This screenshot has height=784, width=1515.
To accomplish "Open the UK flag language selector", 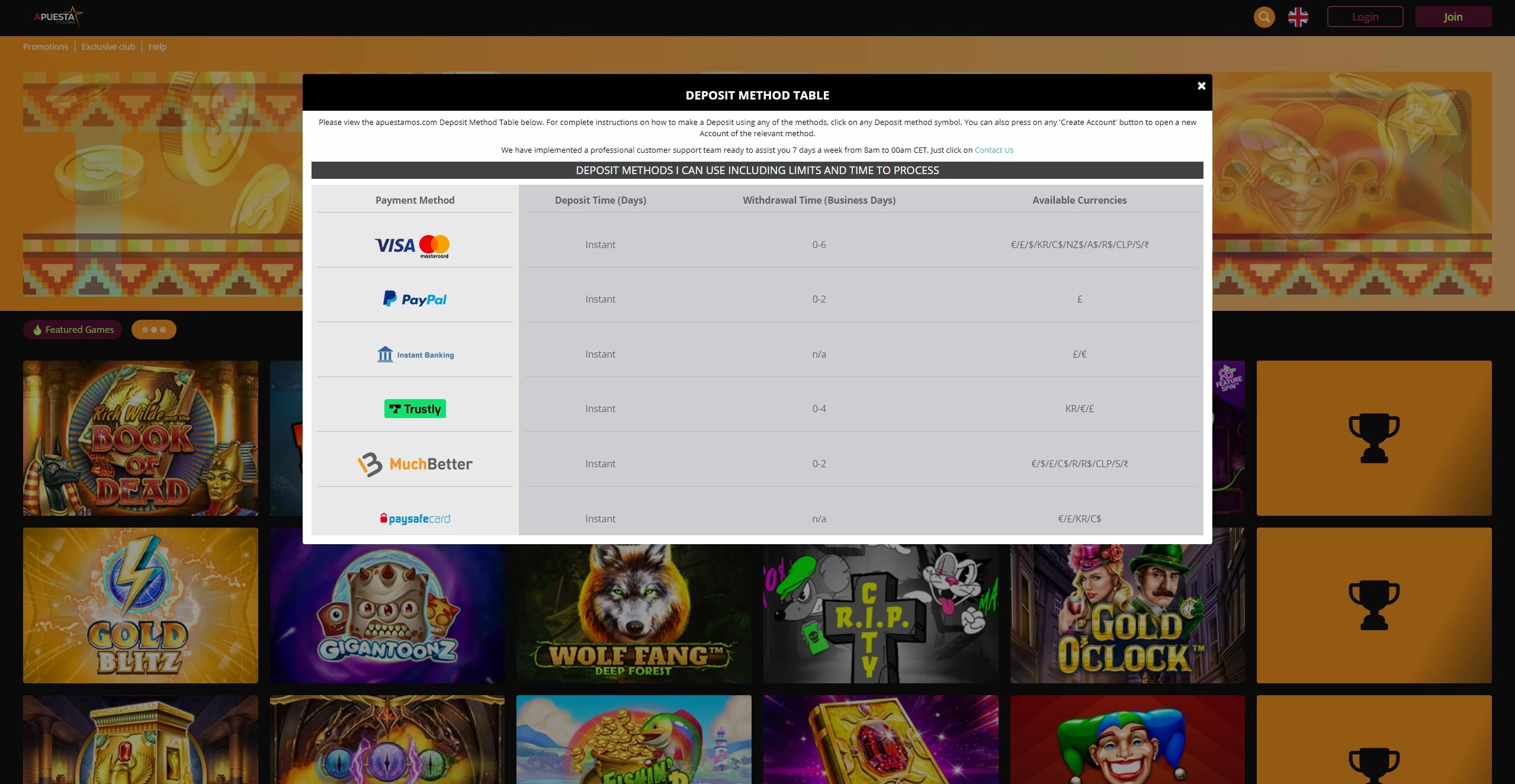I will (1298, 17).
